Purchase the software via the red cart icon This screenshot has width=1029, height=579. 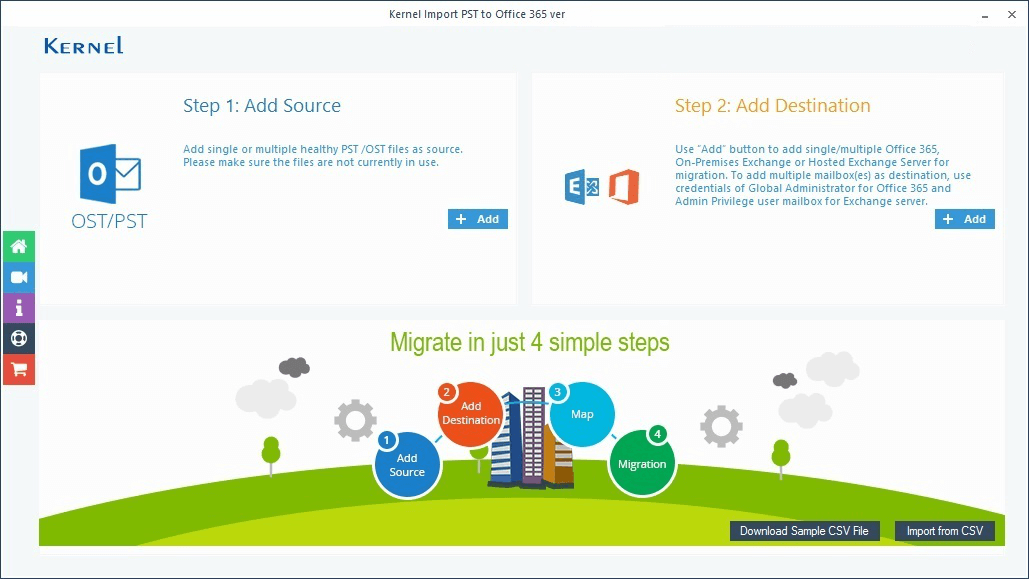18,370
